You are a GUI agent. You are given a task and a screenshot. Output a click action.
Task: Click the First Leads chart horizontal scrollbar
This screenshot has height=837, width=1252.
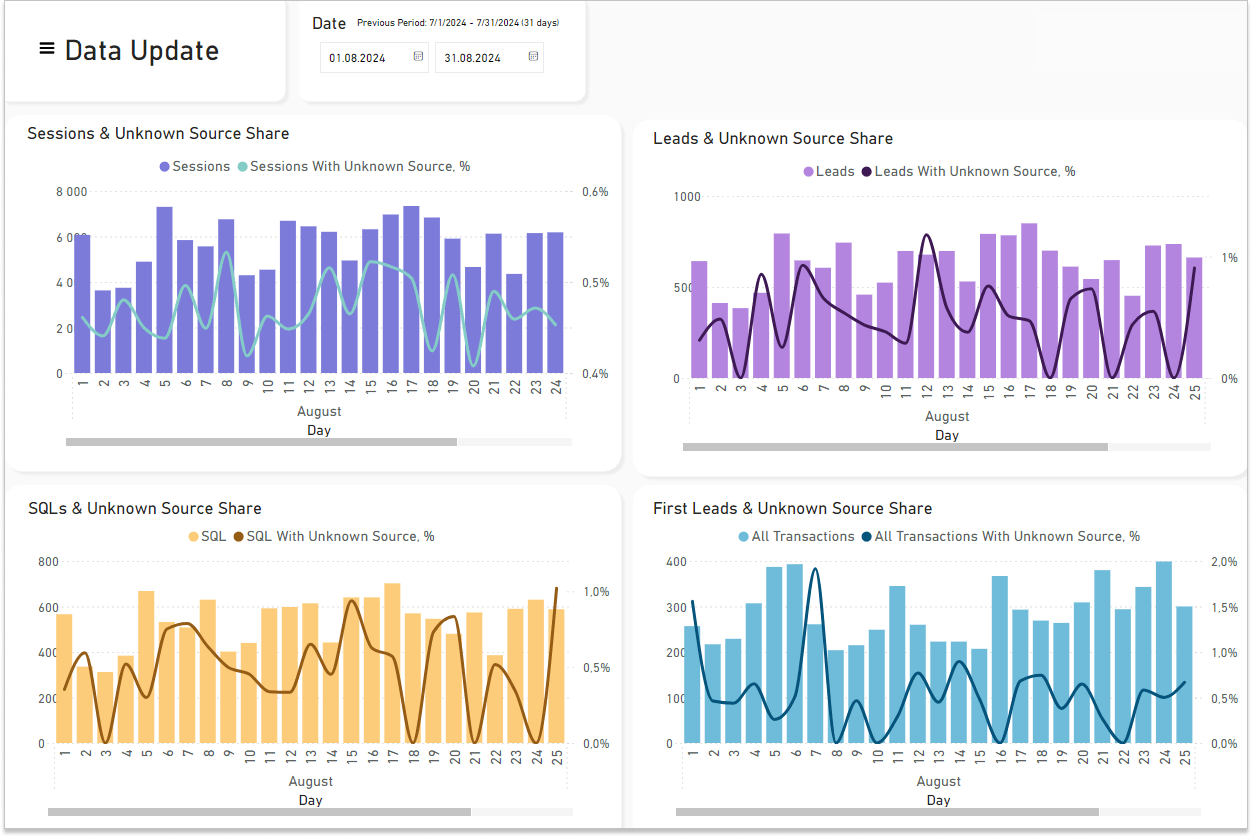(x=887, y=812)
